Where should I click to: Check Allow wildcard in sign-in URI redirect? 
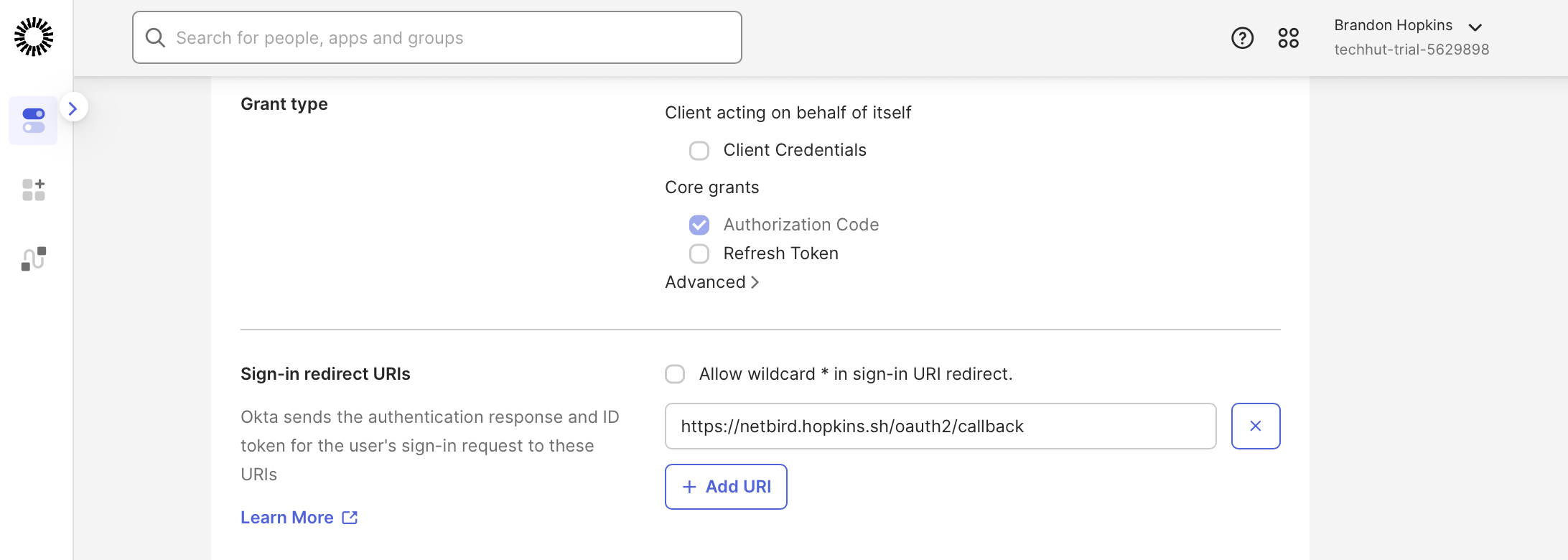coord(674,374)
